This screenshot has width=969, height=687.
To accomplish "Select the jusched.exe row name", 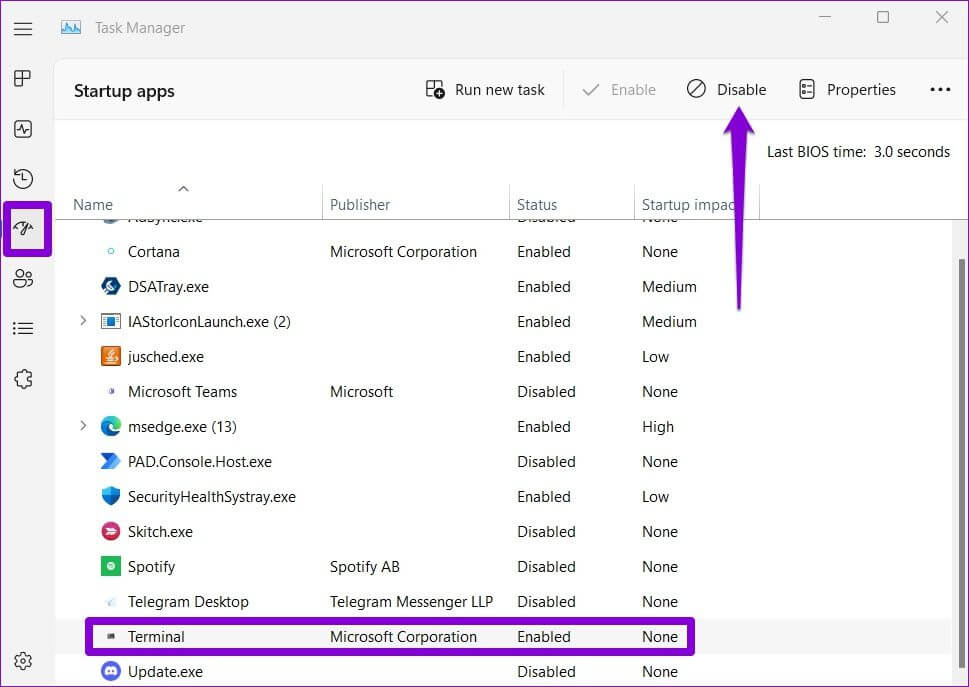I will click(x=166, y=356).
